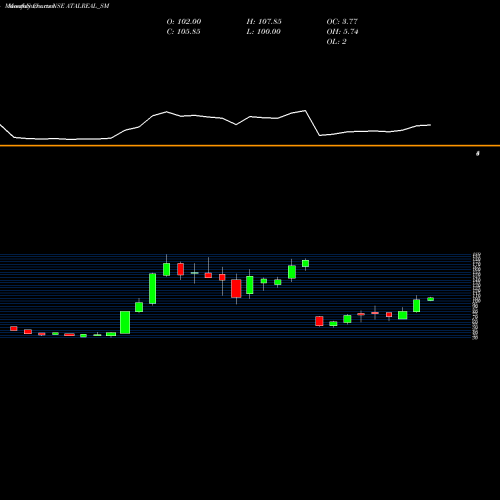Click the OC: 3.77 value

coord(342,22)
